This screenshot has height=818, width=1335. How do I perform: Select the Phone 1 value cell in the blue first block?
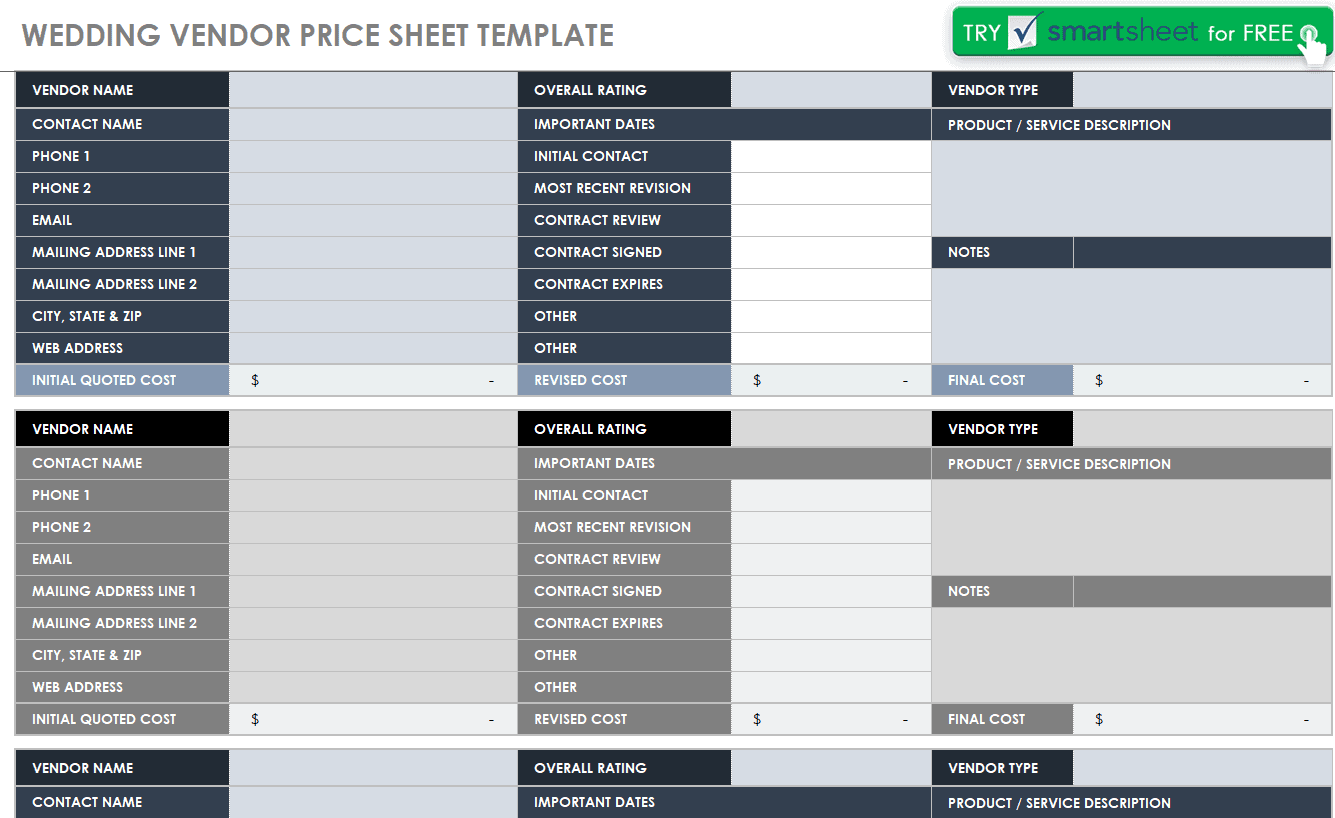pos(373,156)
